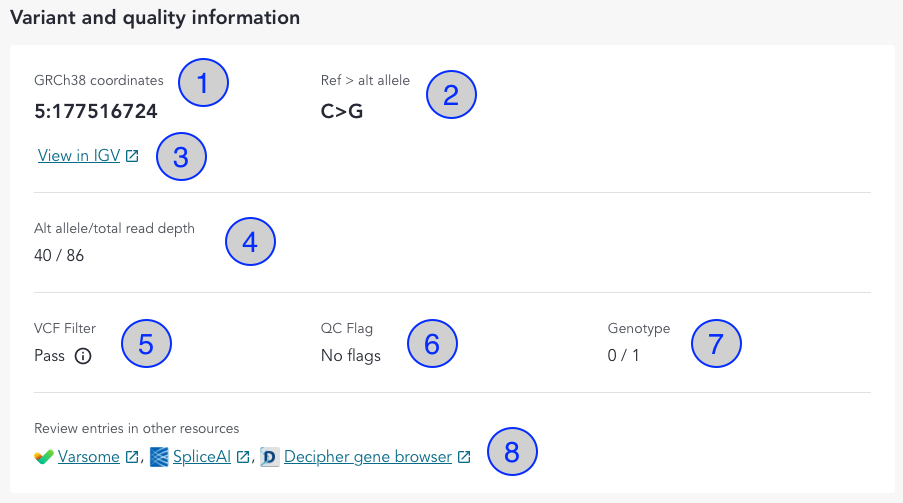This screenshot has height=503, width=903.
Task: Click the info icon next to Pass
Action: [83, 356]
